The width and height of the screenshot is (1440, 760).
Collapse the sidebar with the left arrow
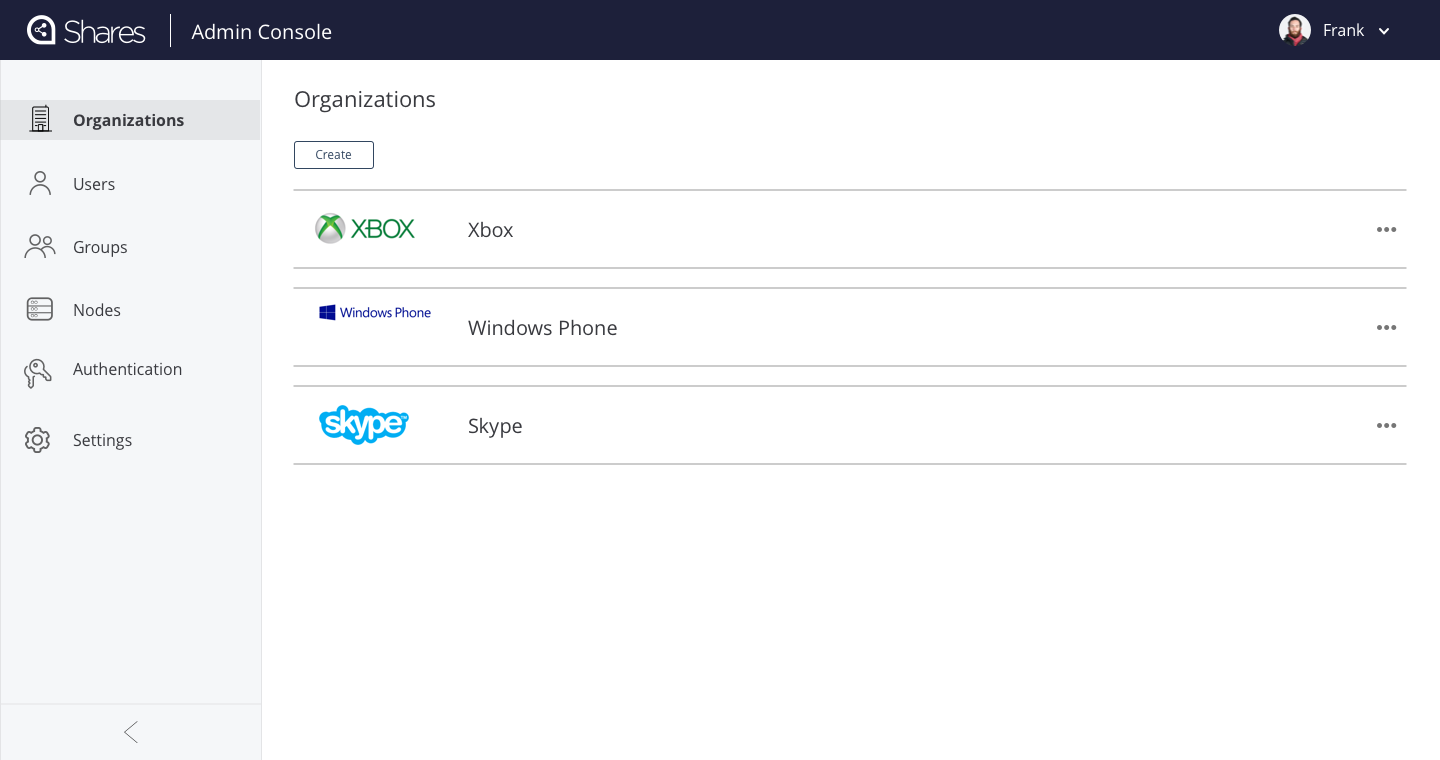131,732
